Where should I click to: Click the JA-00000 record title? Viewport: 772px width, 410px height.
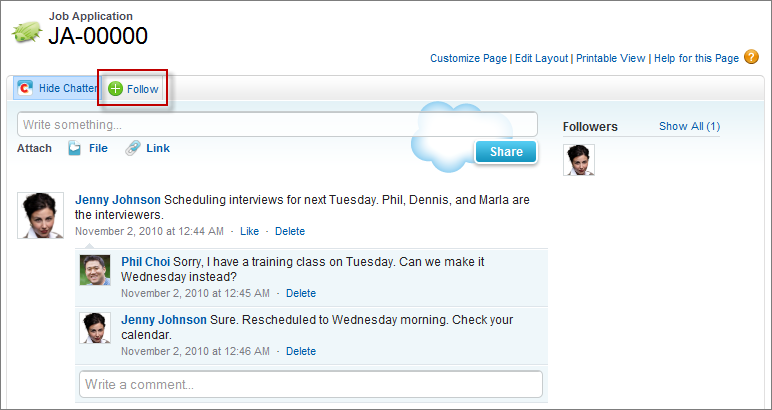(x=98, y=36)
